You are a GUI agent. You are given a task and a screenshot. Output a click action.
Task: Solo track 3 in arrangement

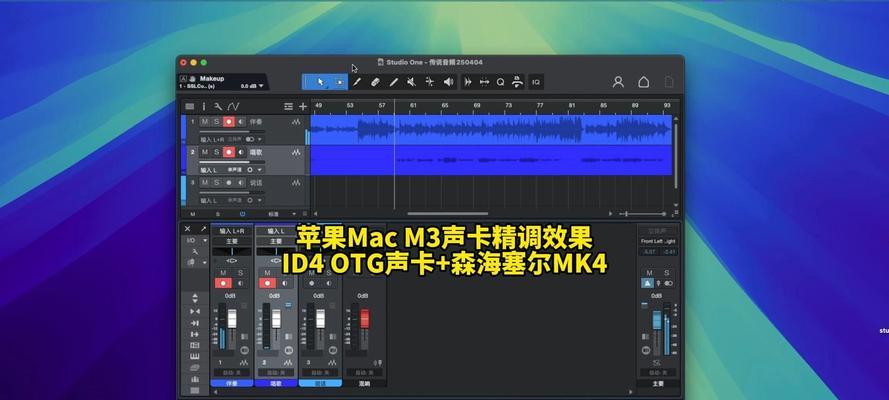216,183
